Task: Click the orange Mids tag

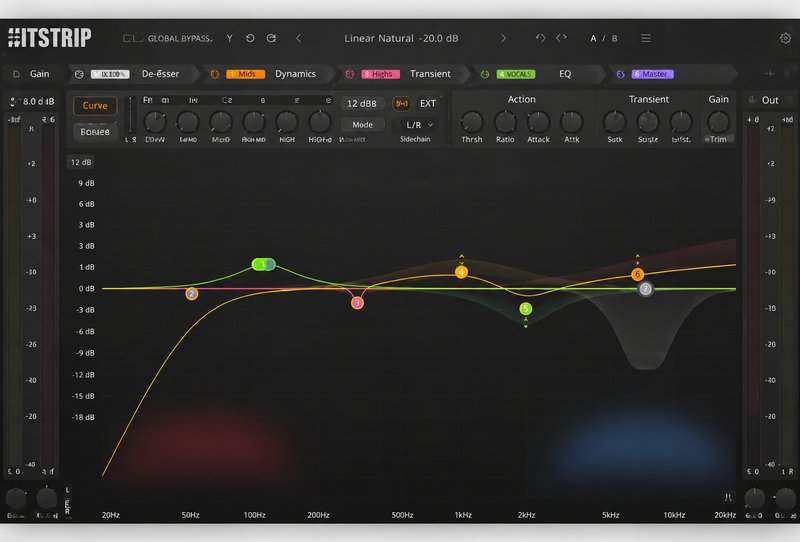Action: (x=245, y=74)
